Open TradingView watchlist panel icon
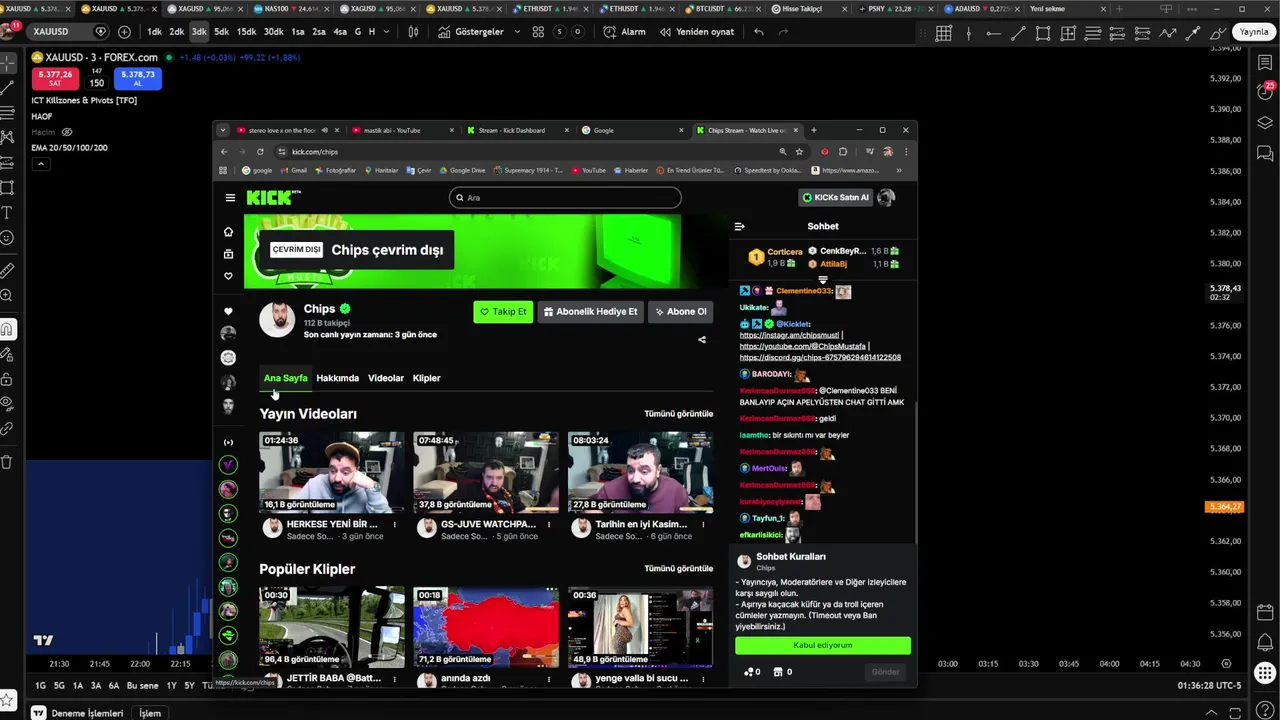The image size is (1280, 720). pos(1265,63)
